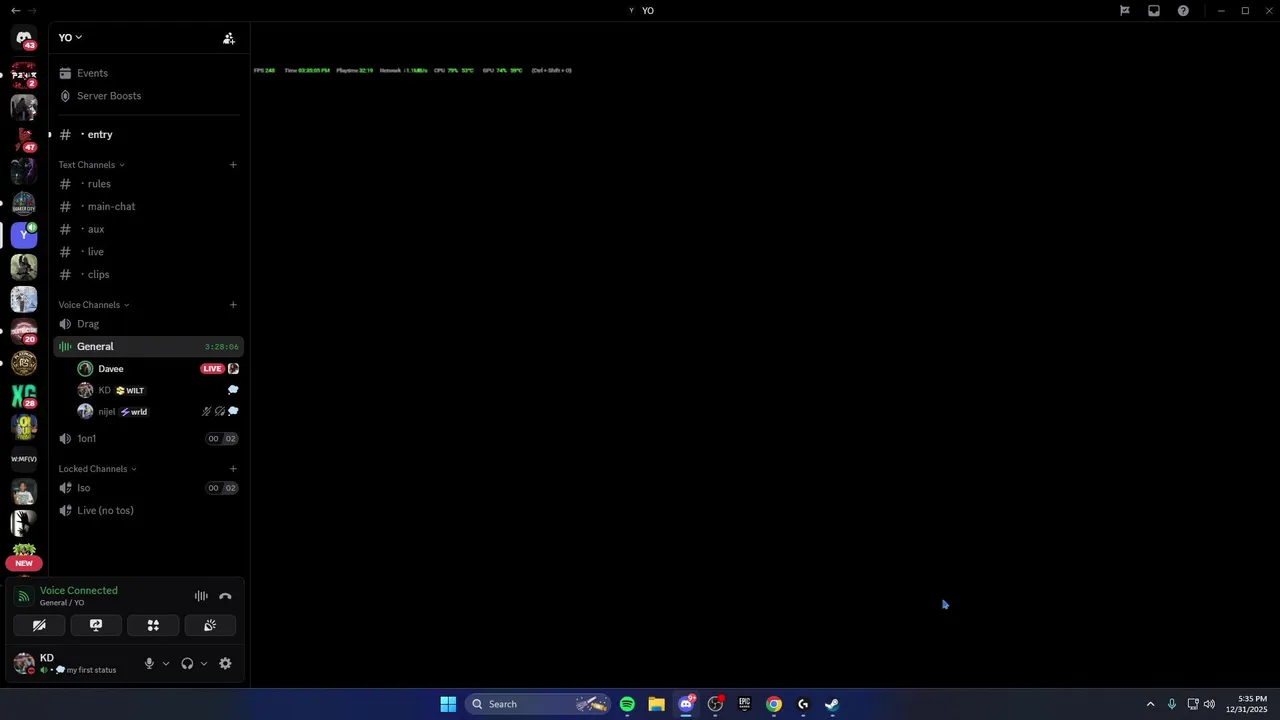1280x720 pixels.
Task: Open the Events calendar entry
Action: (x=92, y=73)
